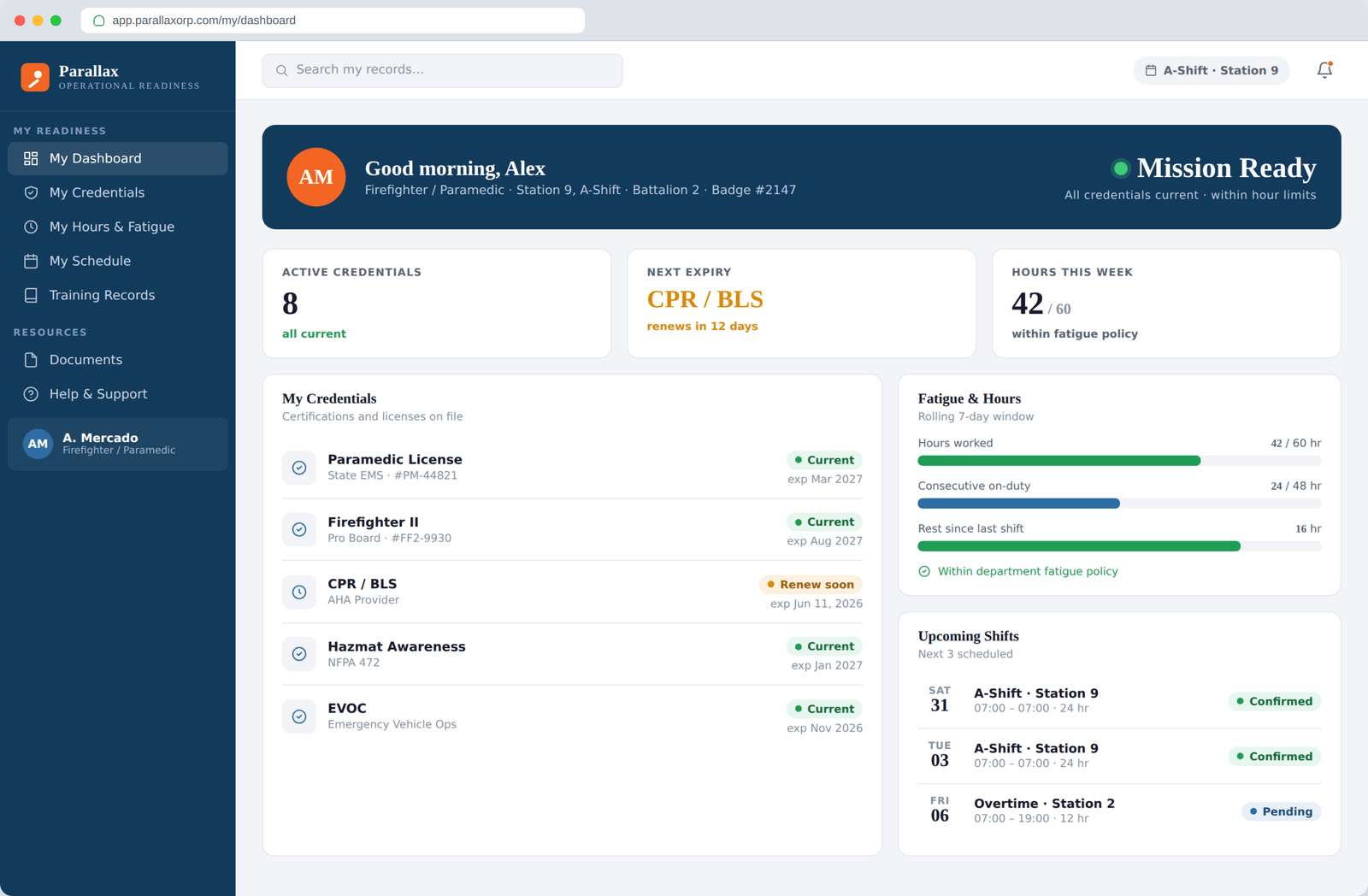Click the search magnifier icon
1368x896 pixels.
pos(282,70)
